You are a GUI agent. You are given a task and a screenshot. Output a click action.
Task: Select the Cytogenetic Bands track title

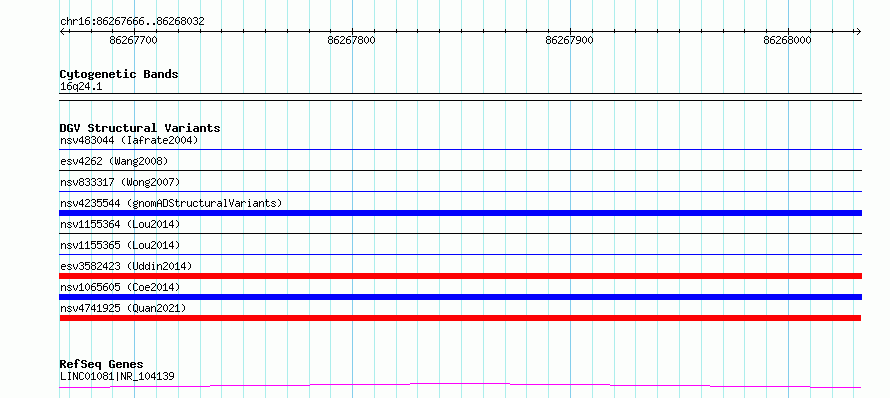119,74
